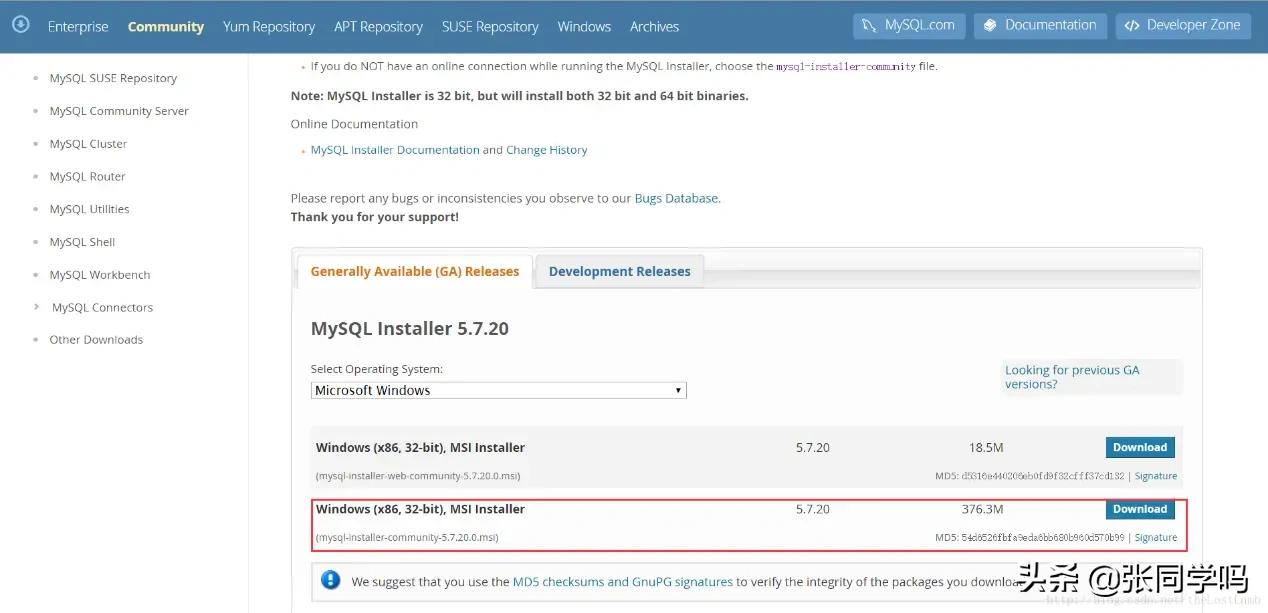Open MySQL Community Server sidebar link

119,111
